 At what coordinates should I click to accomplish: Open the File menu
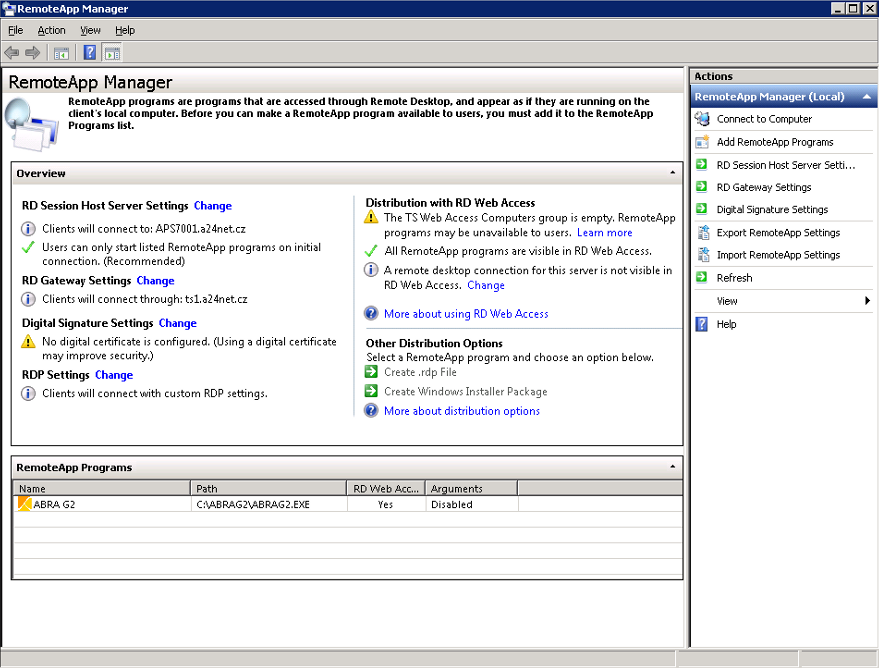[16, 31]
